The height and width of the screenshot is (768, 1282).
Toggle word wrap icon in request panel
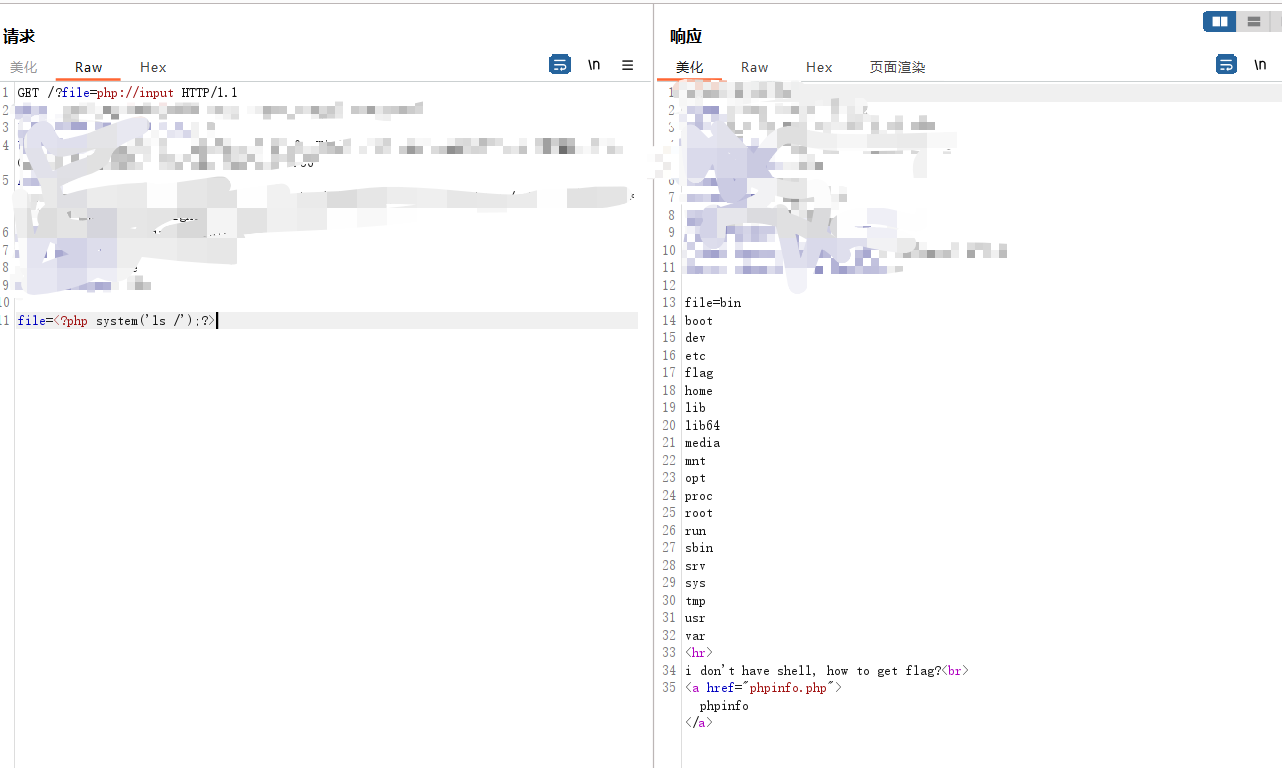point(560,65)
